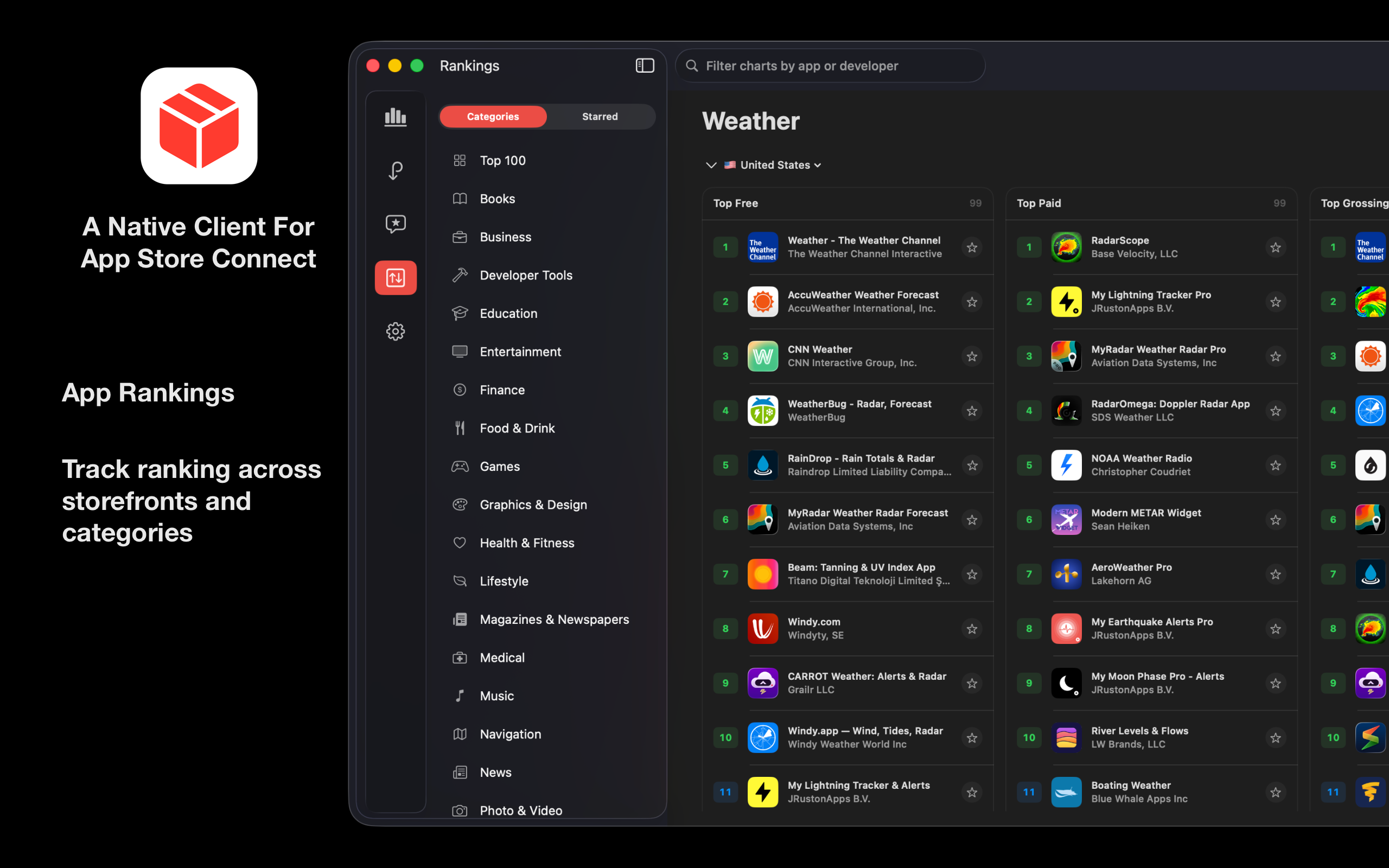Switch to the Starred tab
The width and height of the screenshot is (1389, 868).
point(600,117)
